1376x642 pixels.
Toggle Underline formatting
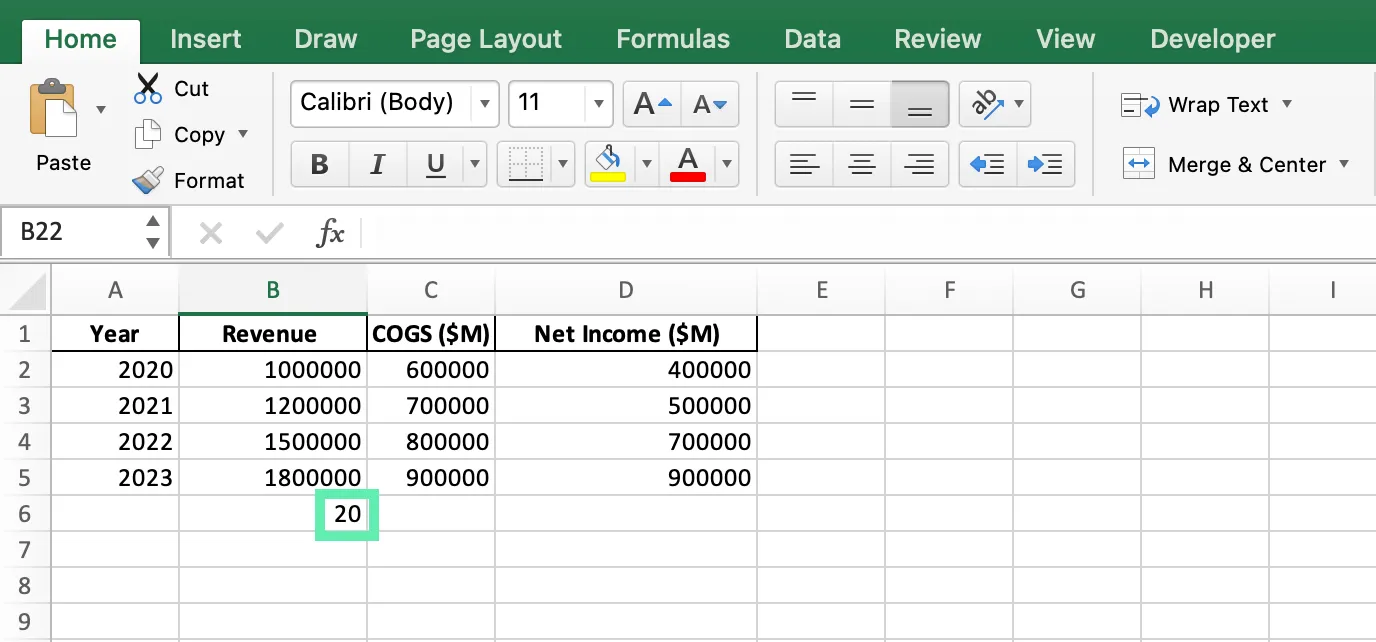(x=435, y=164)
